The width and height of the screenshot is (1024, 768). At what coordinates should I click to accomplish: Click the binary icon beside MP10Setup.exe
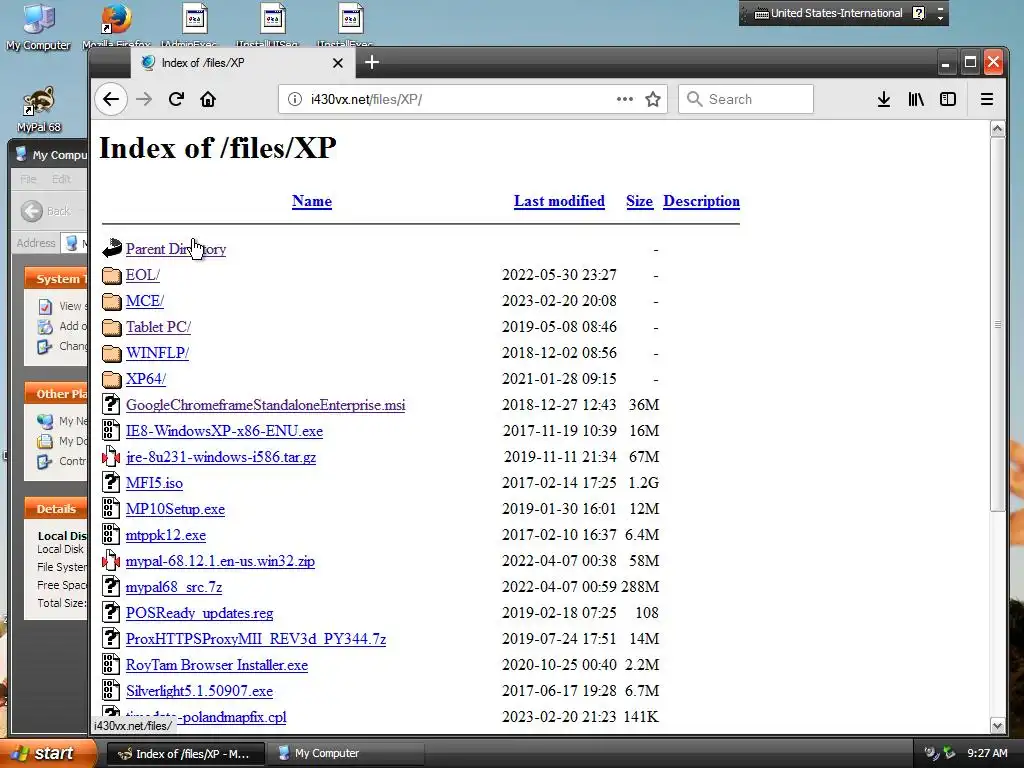pyautogui.click(x=112, y=508)
